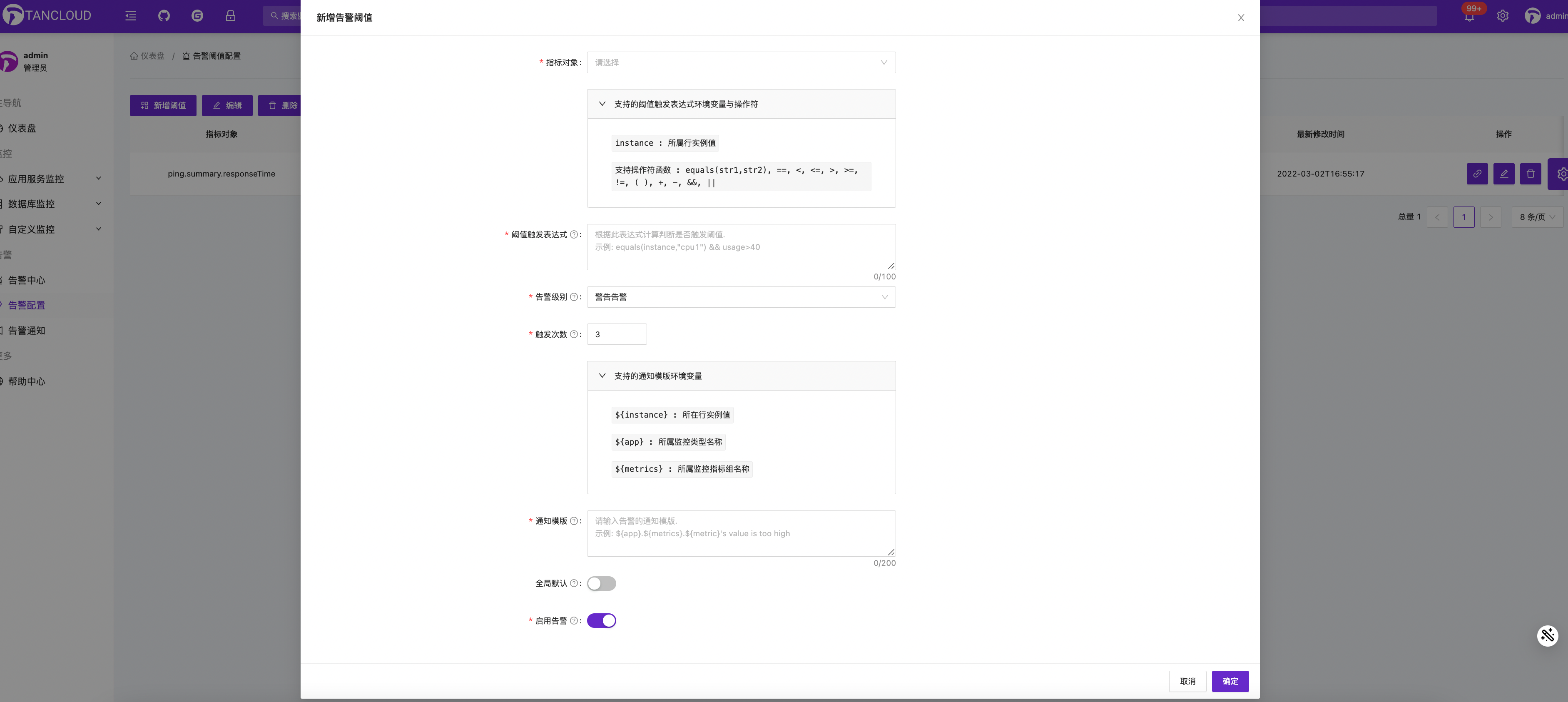Click the GitHub icon in header
This screenshot has width=1568, height=702.
[164, 16]
